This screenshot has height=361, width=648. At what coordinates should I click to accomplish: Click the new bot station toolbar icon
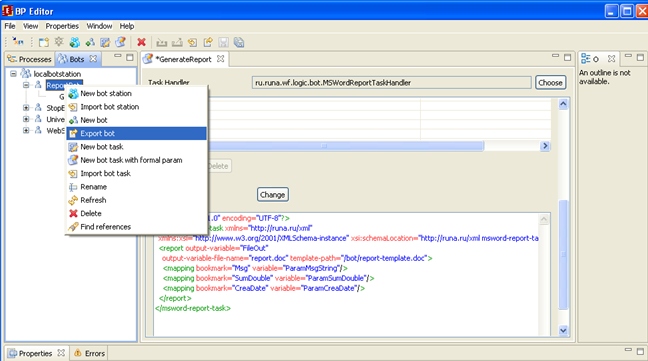click(75, 42)
